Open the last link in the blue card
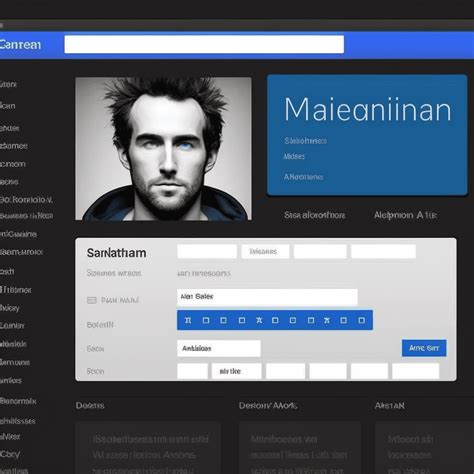This screenshot has height=474, width=474. point(303,177)
